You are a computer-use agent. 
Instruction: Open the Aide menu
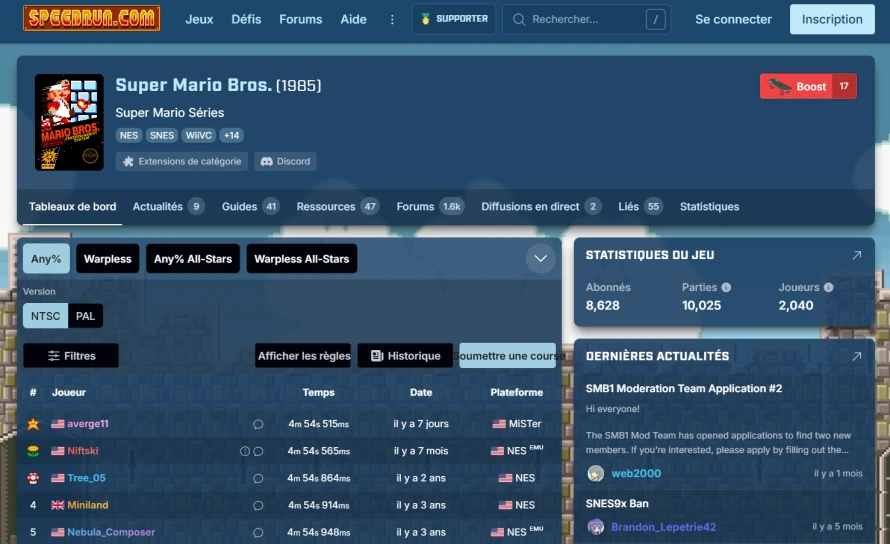pyautogui.click(x=353, y=19)
